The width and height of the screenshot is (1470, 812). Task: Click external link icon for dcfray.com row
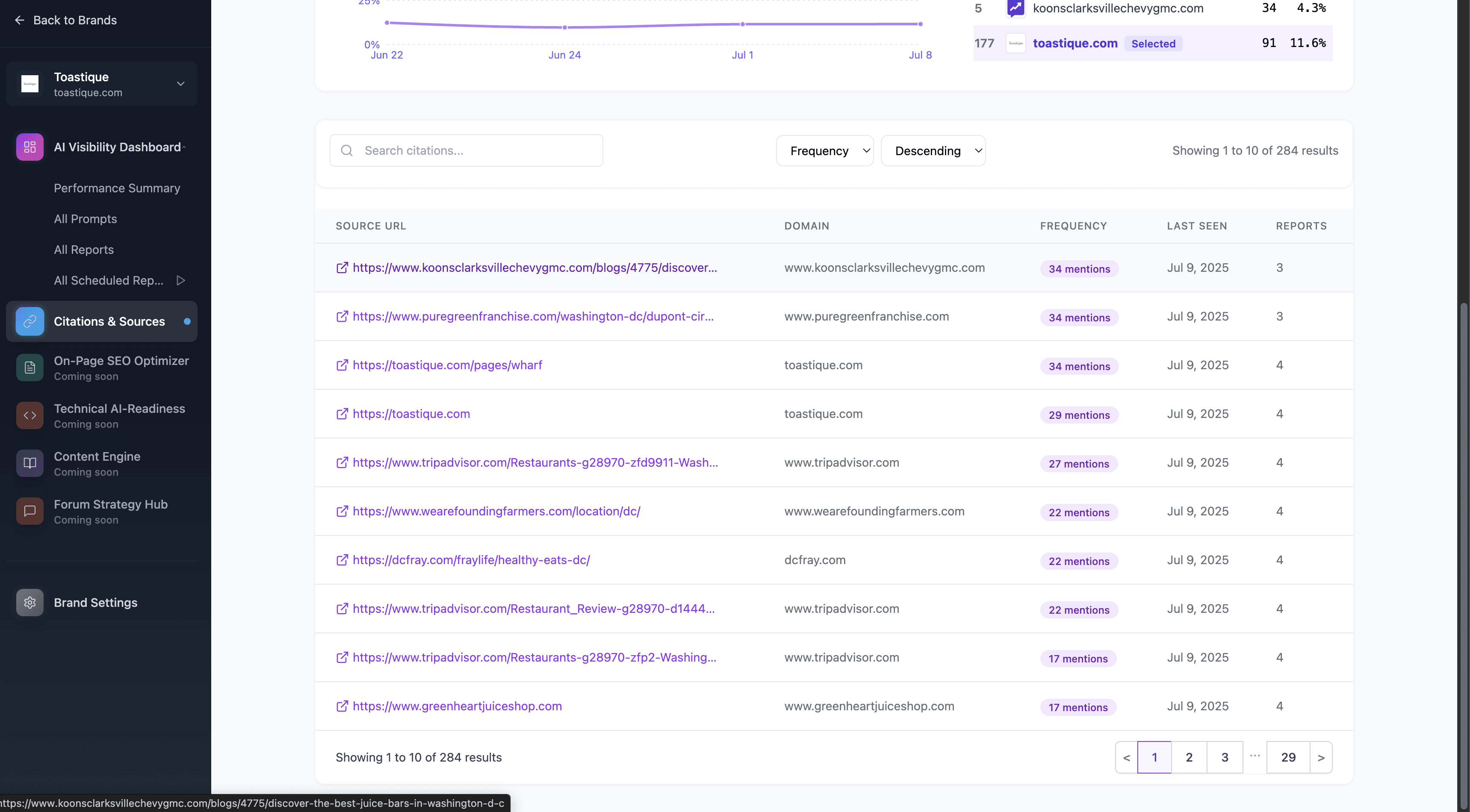[342, 560]
